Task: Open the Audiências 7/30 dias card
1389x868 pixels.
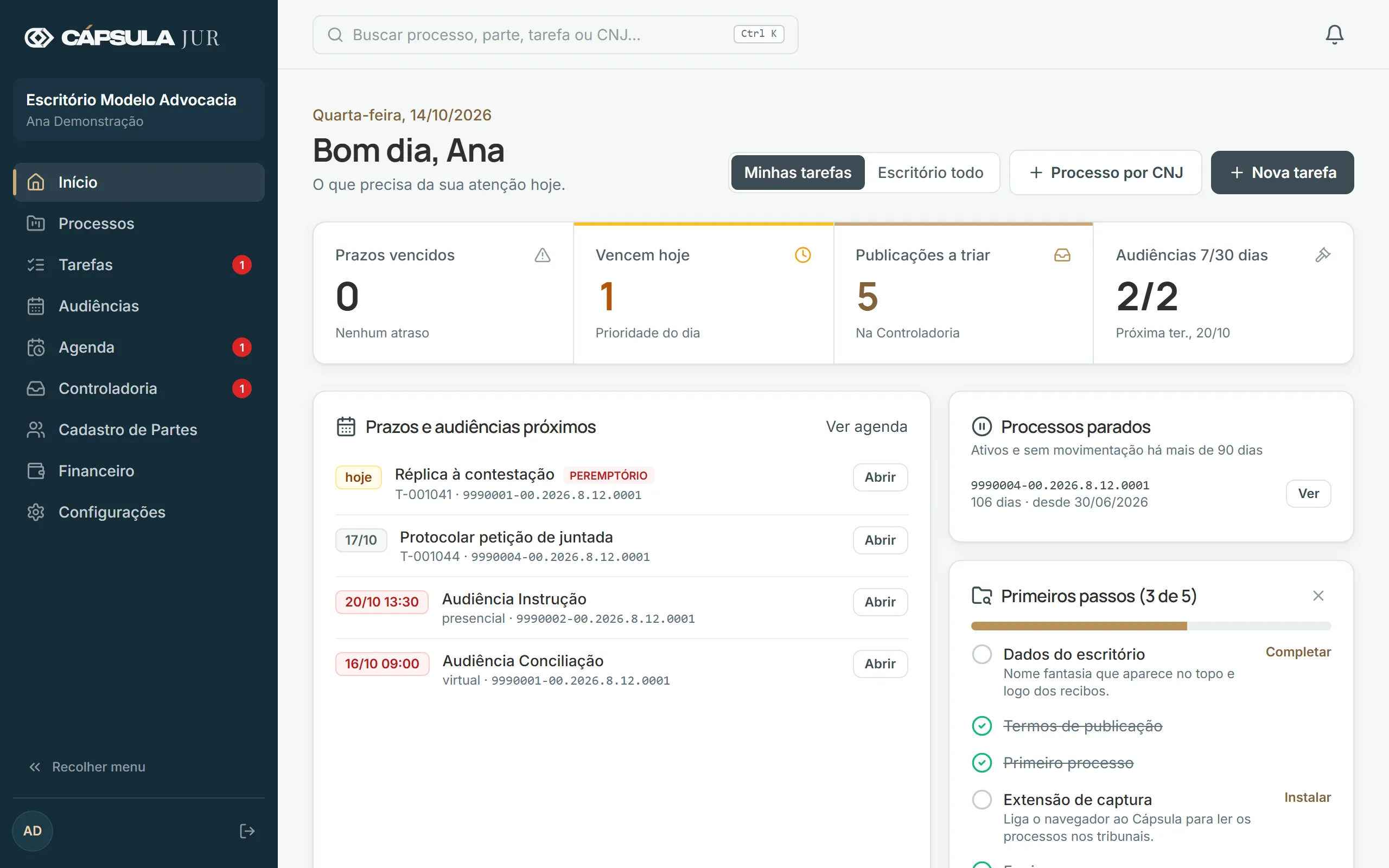Action: click(x=1223, y=293)
